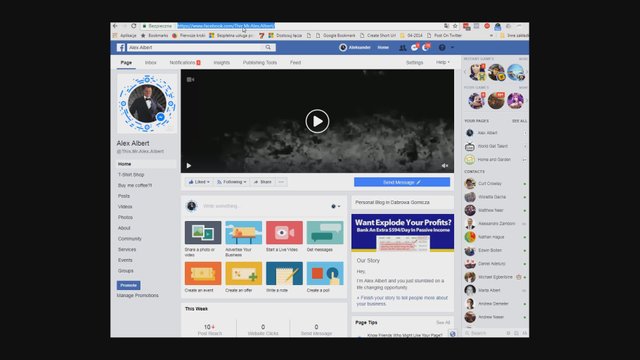Open the friend requests icon
Screen dimensions: 640x360
(x=402, y=48)
